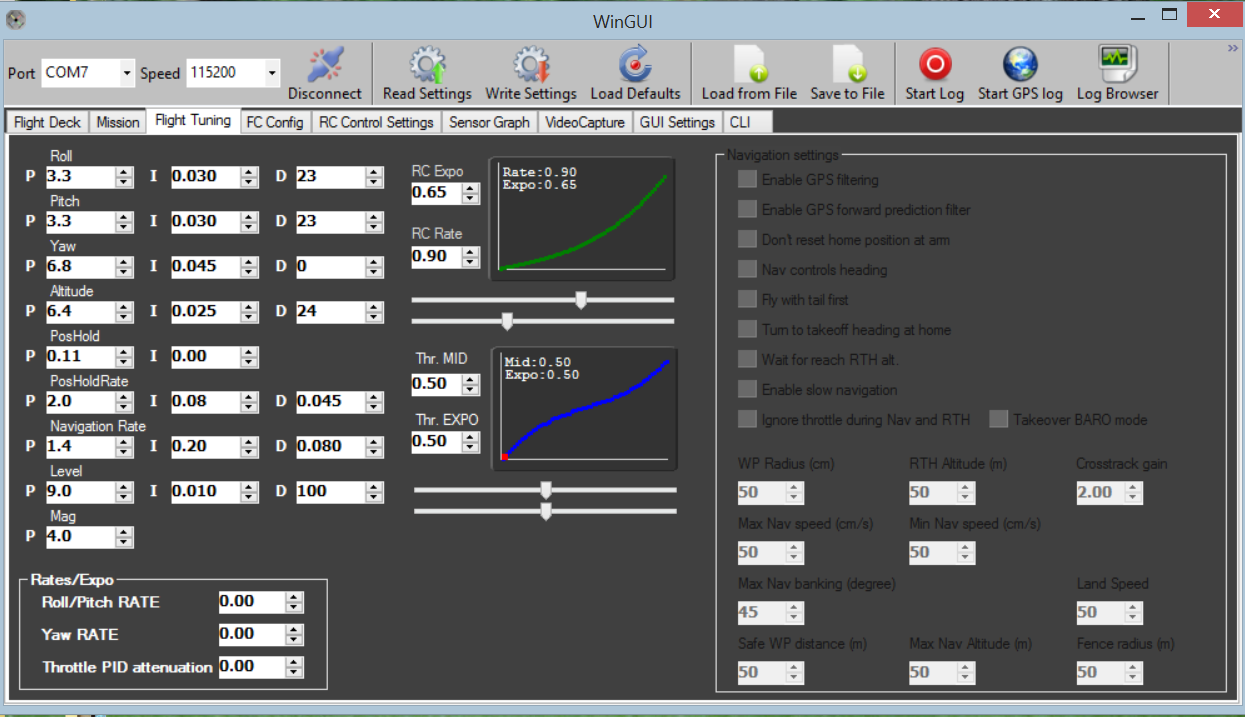1245x717 pixels.
Task: Click the RC Expo slider handle
Action: click(x=580, y=299)
